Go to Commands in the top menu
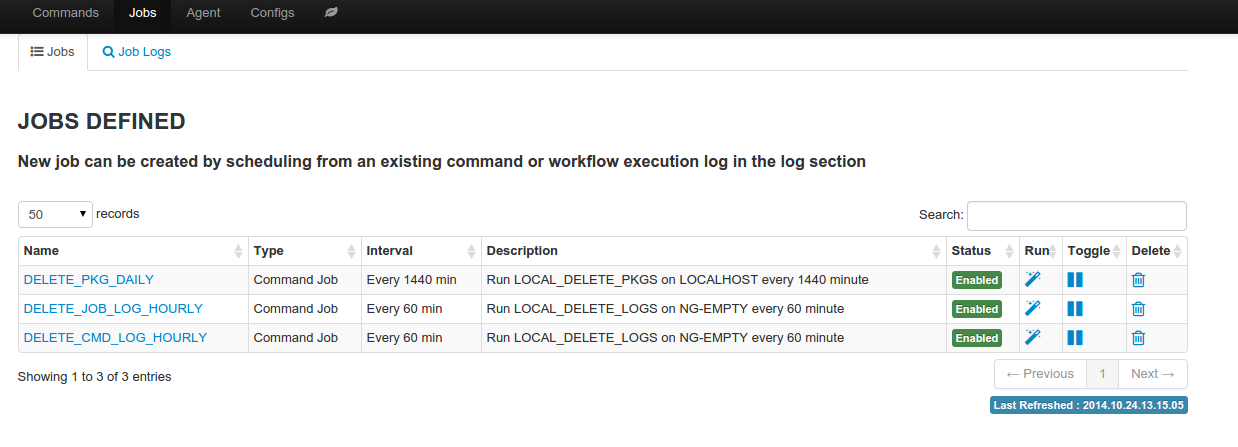Image resolution: width=1238 pixels, height=447 pixels. pos(66,13)
